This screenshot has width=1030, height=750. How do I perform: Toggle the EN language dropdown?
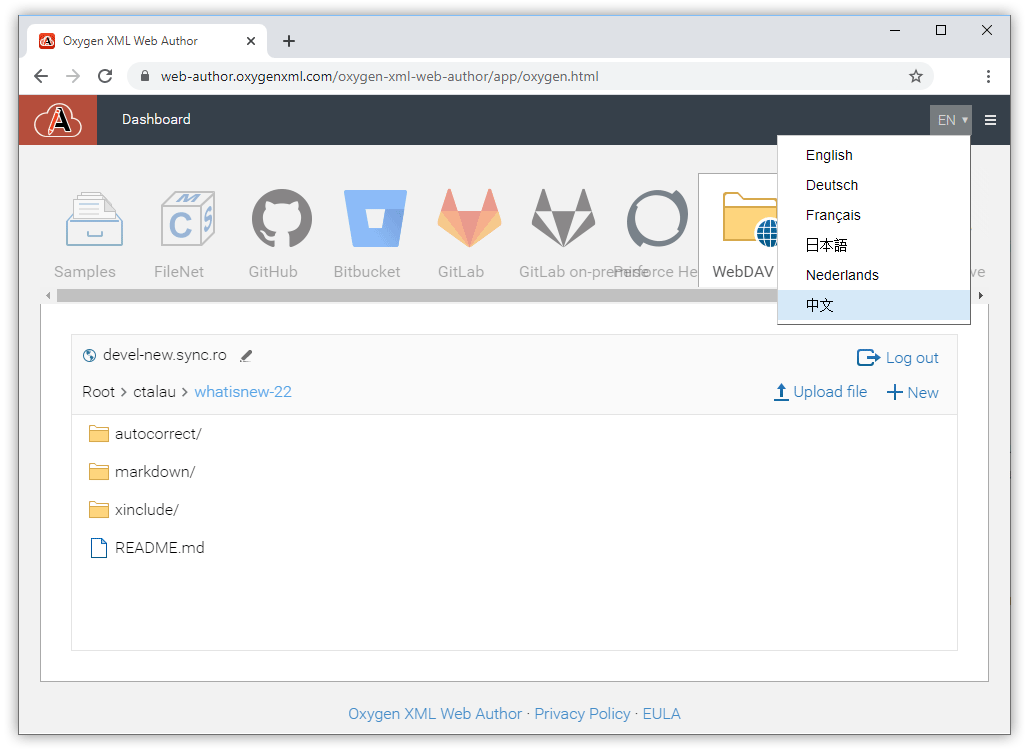coord(951,120)
